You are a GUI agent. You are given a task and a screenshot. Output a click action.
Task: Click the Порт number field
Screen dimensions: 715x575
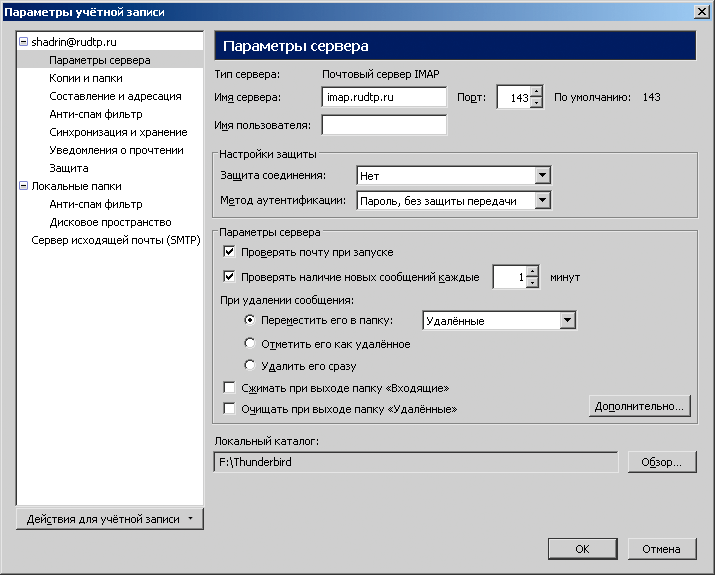tap(513, 97)
